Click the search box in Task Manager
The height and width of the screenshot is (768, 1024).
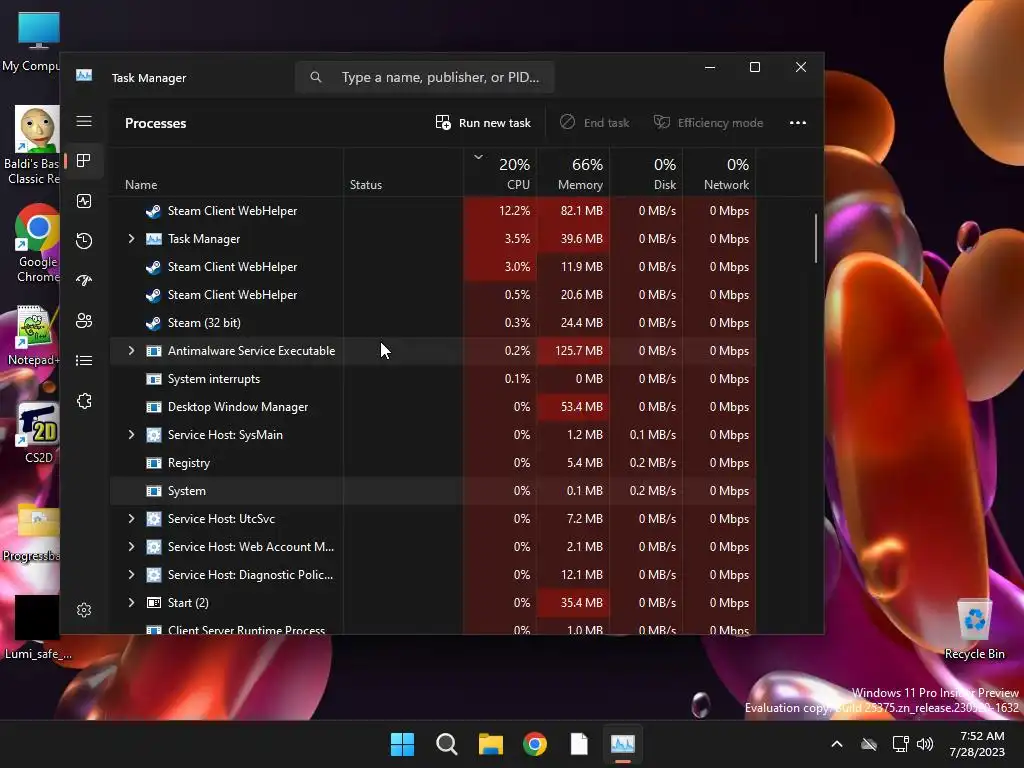coord(424,77)
